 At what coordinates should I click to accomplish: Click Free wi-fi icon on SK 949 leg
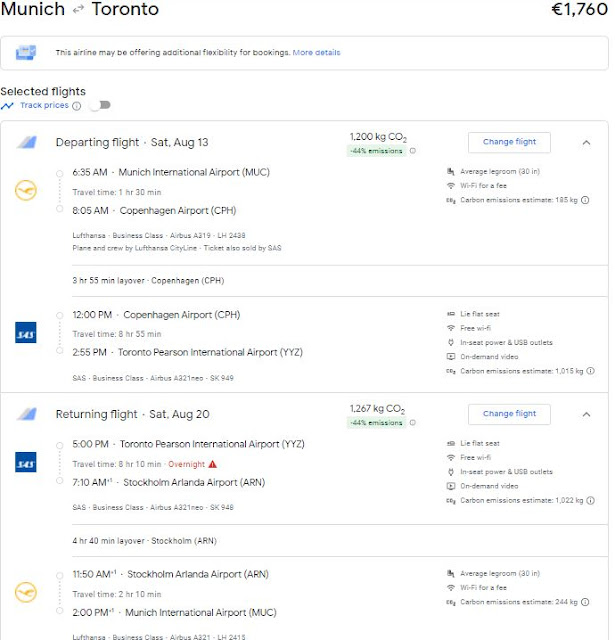click(451, 328)
